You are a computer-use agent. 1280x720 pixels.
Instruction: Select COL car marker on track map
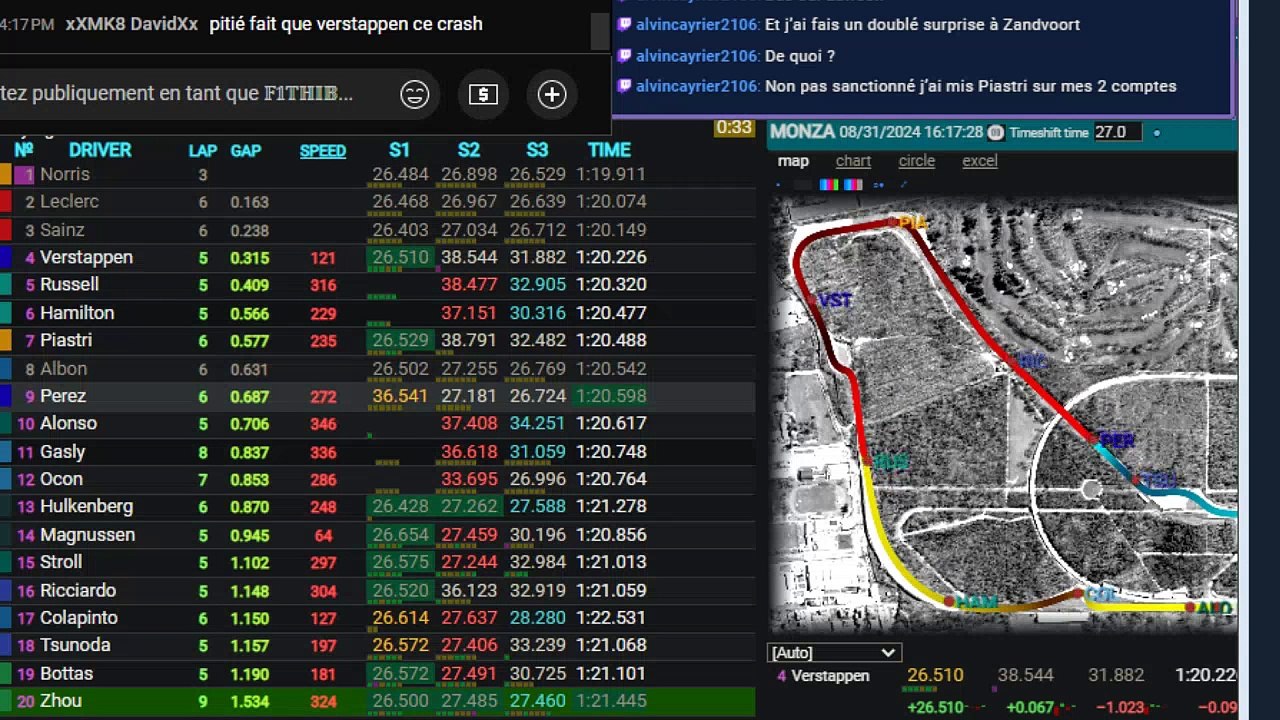[x=1100, y=594]
